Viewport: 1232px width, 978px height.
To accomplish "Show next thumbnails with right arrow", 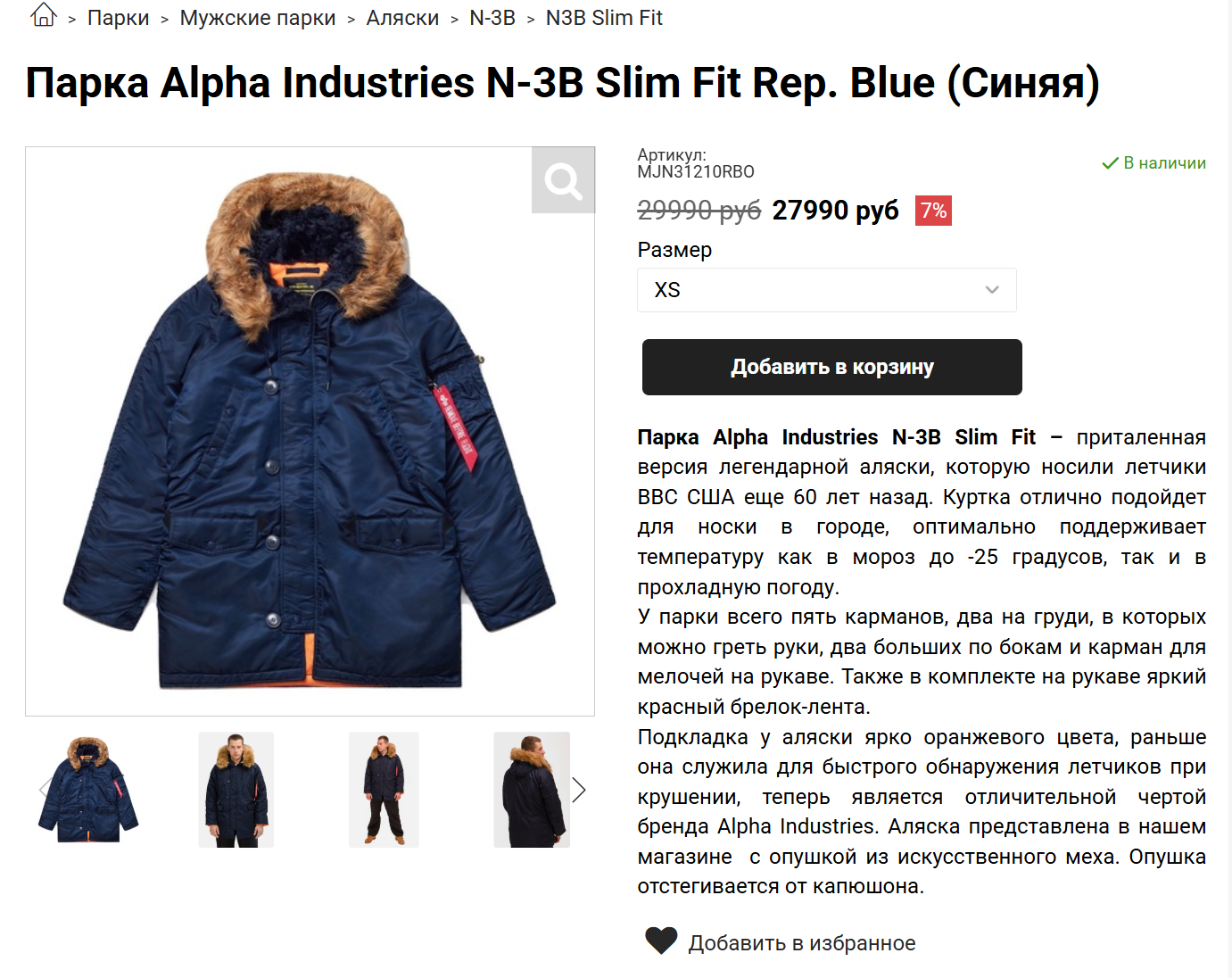I will [x=579, y=790].
